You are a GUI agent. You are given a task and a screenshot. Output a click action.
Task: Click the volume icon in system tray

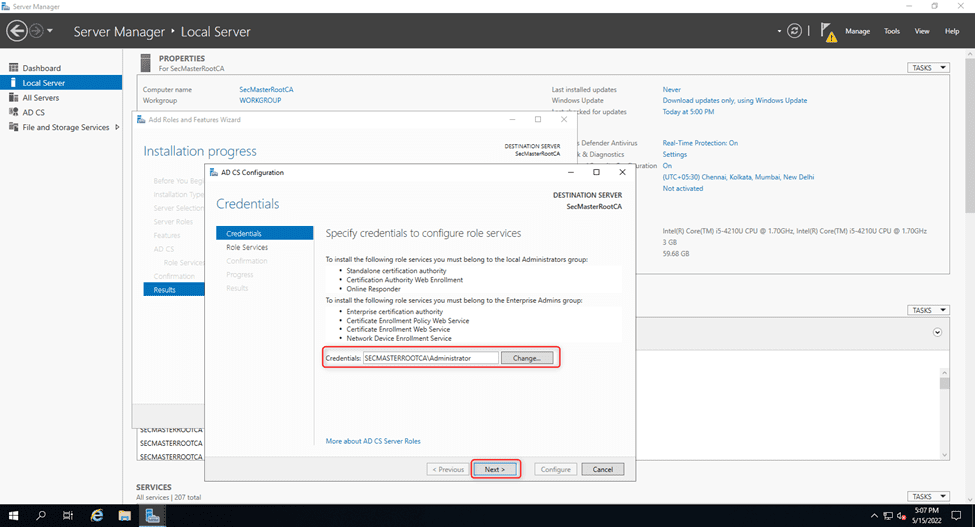[x=901, y=516]
